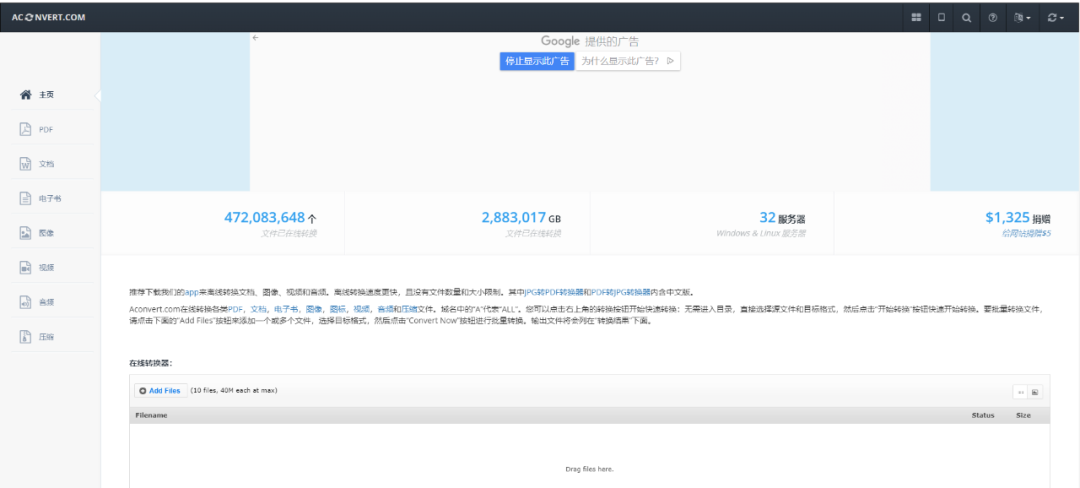This screenshot has height=488, width=1080.
Task: Click the 音频 link in description paragraph
Action: 386,309
